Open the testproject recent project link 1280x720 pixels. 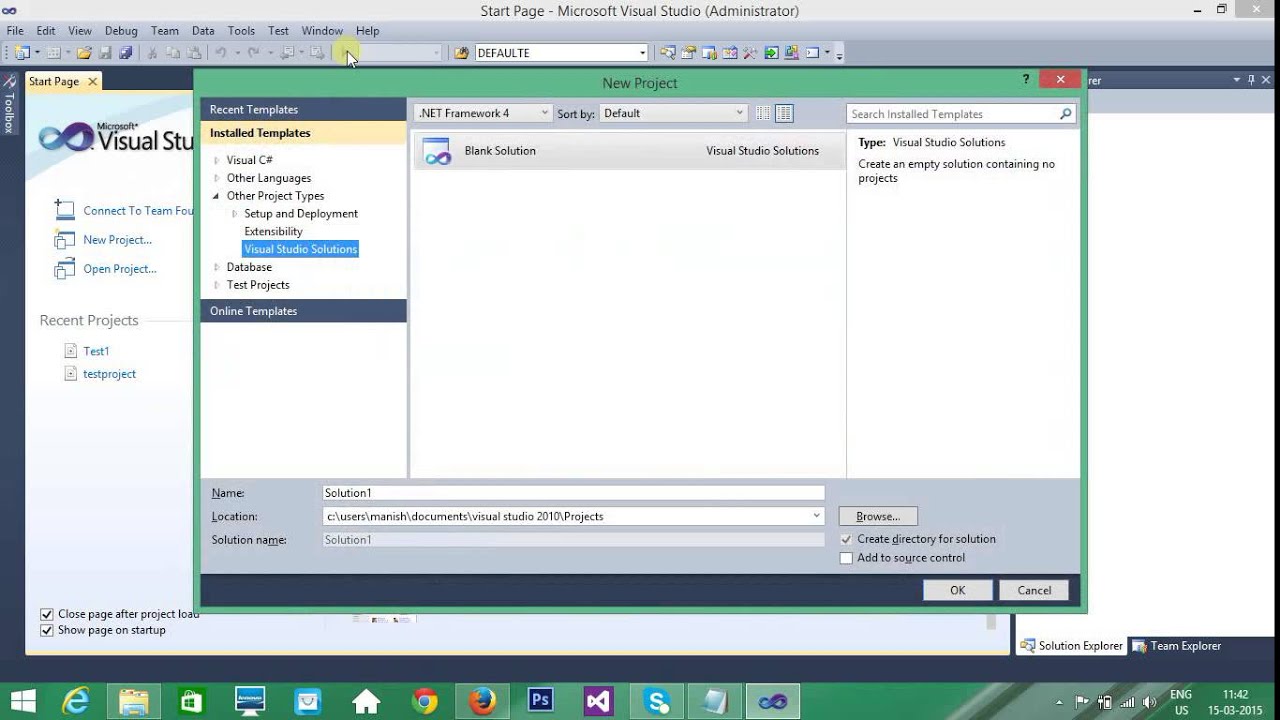(x=109, y=374)
